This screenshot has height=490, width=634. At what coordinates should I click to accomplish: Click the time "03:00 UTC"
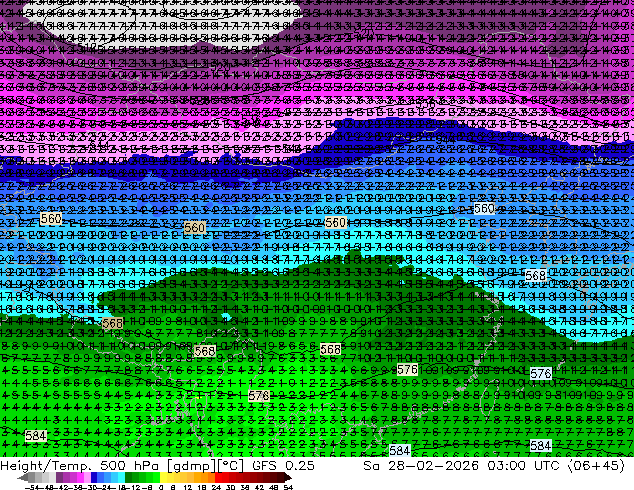click(x=523, y=465)
